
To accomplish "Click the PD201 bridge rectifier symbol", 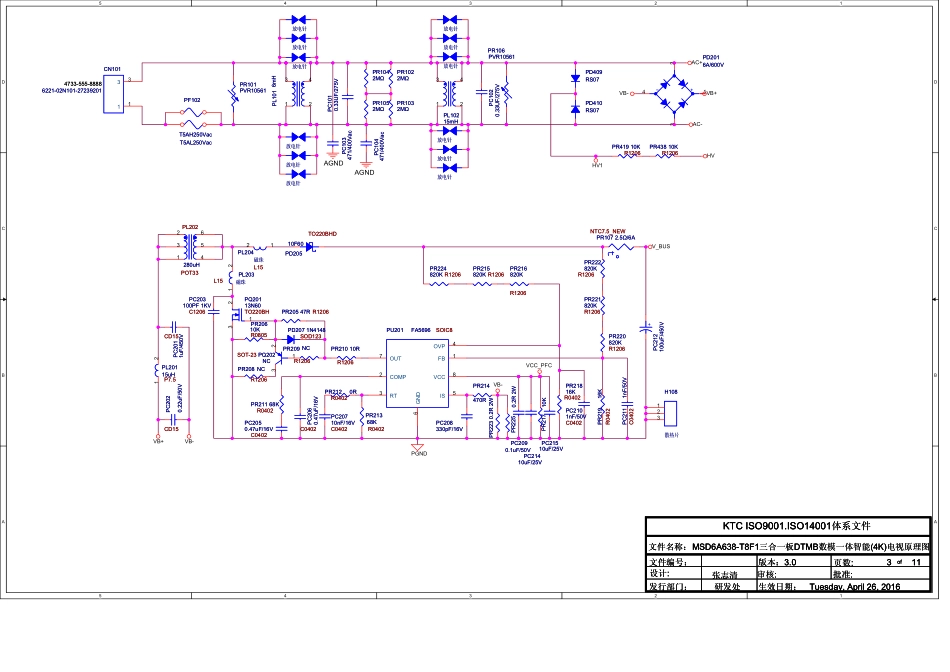I will (x=668, y=92).
